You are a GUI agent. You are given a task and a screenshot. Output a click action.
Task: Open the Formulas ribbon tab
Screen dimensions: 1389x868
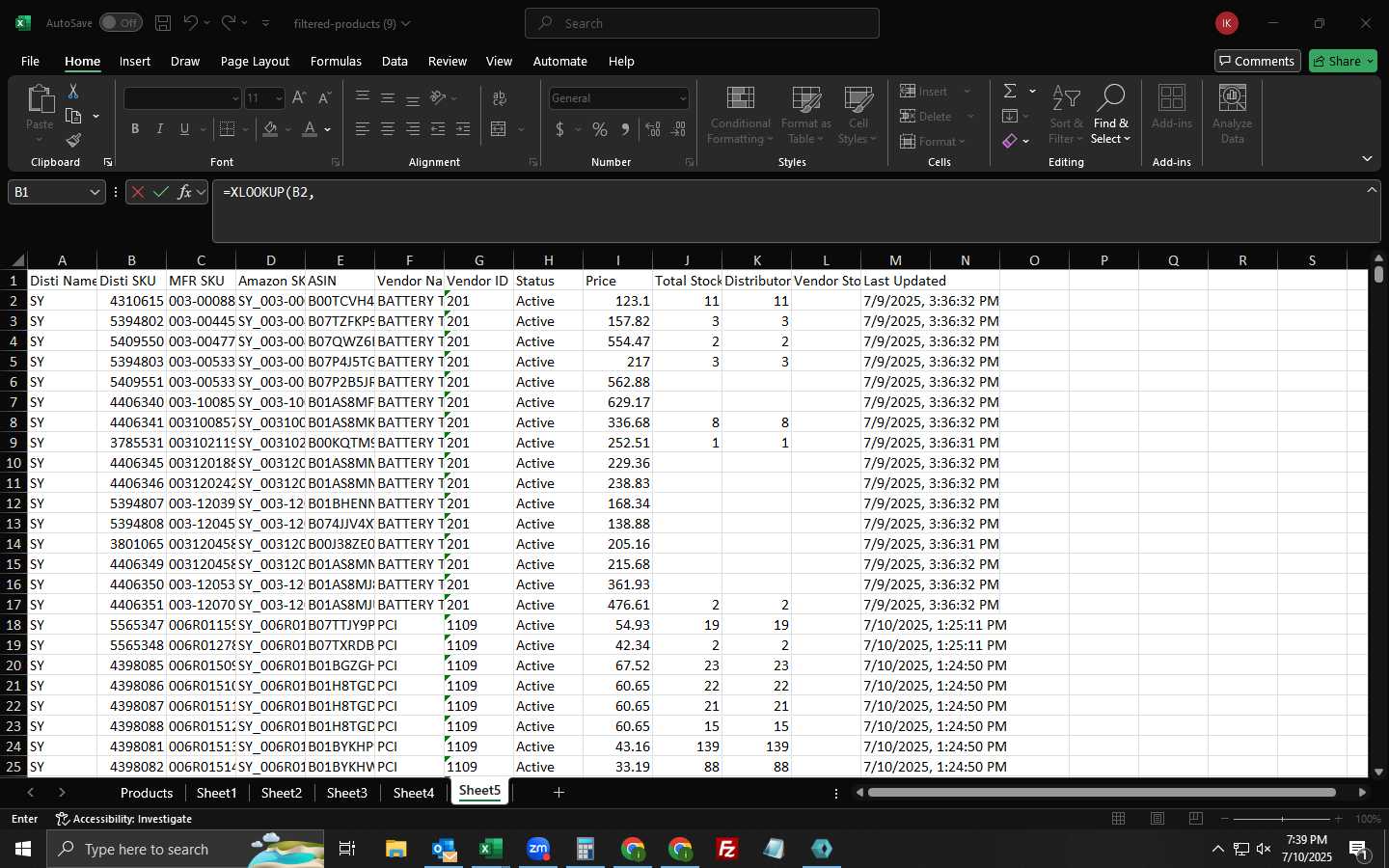click(336, 61)
